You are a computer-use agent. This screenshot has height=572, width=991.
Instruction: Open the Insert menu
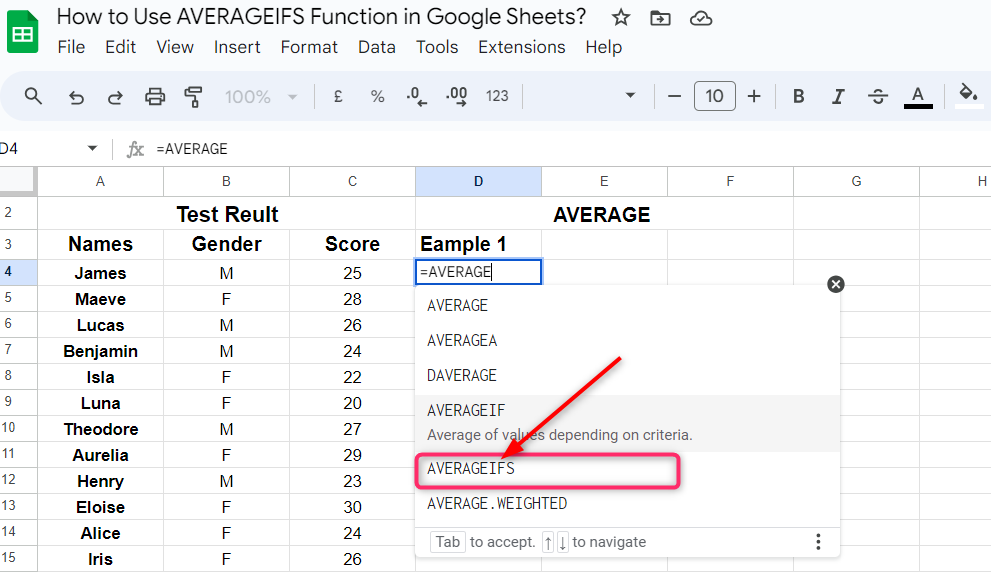(x=237, y=47)
